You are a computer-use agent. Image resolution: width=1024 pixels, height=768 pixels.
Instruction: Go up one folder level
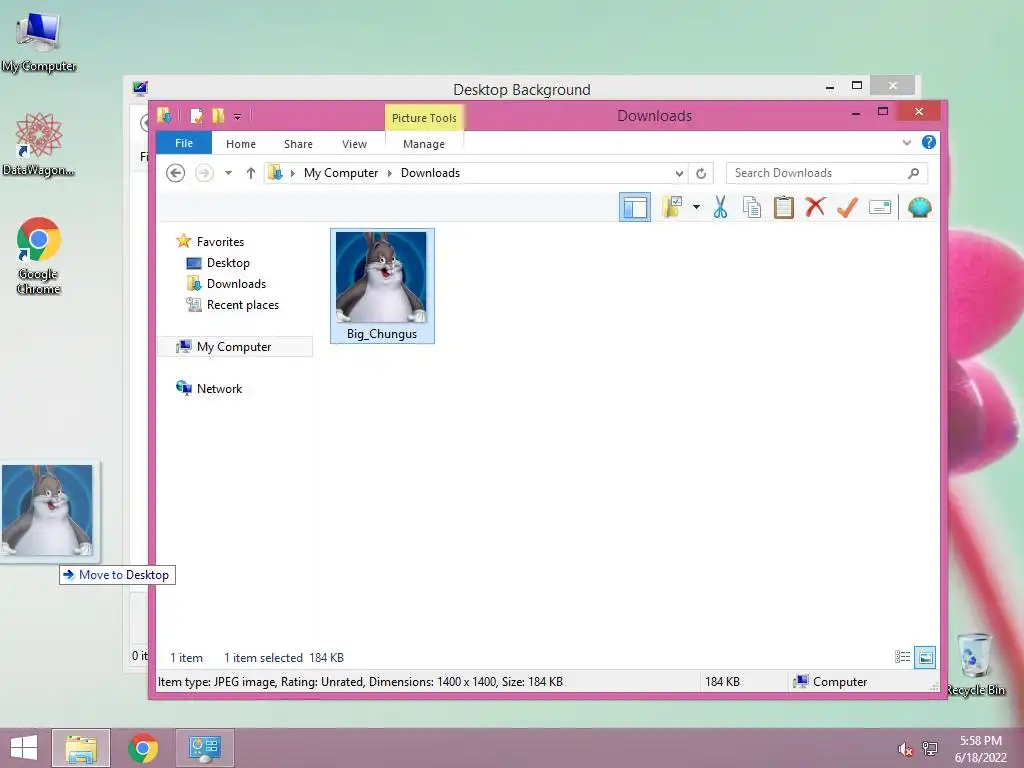click(x=251, y=173)
